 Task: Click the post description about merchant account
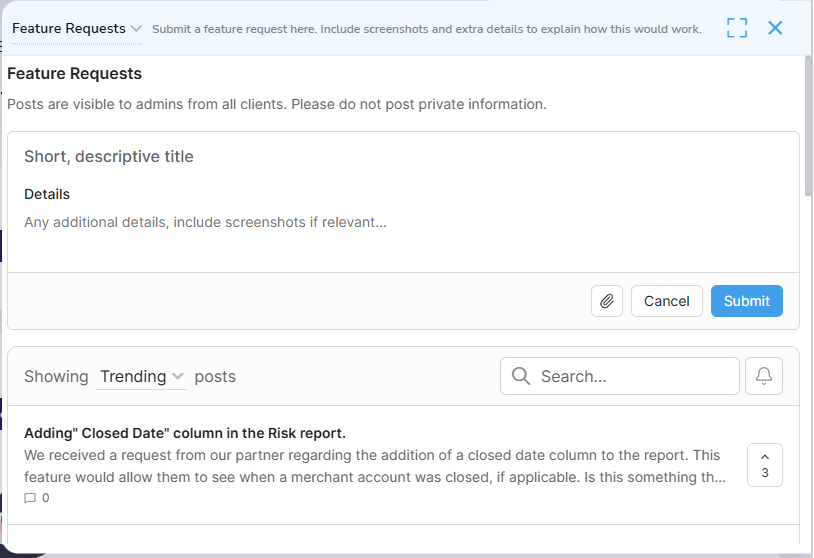tap(374, 466)
